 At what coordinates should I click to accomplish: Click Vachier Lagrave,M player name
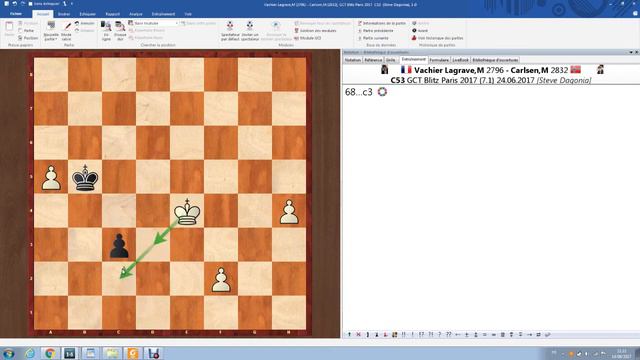coord(449,70)
